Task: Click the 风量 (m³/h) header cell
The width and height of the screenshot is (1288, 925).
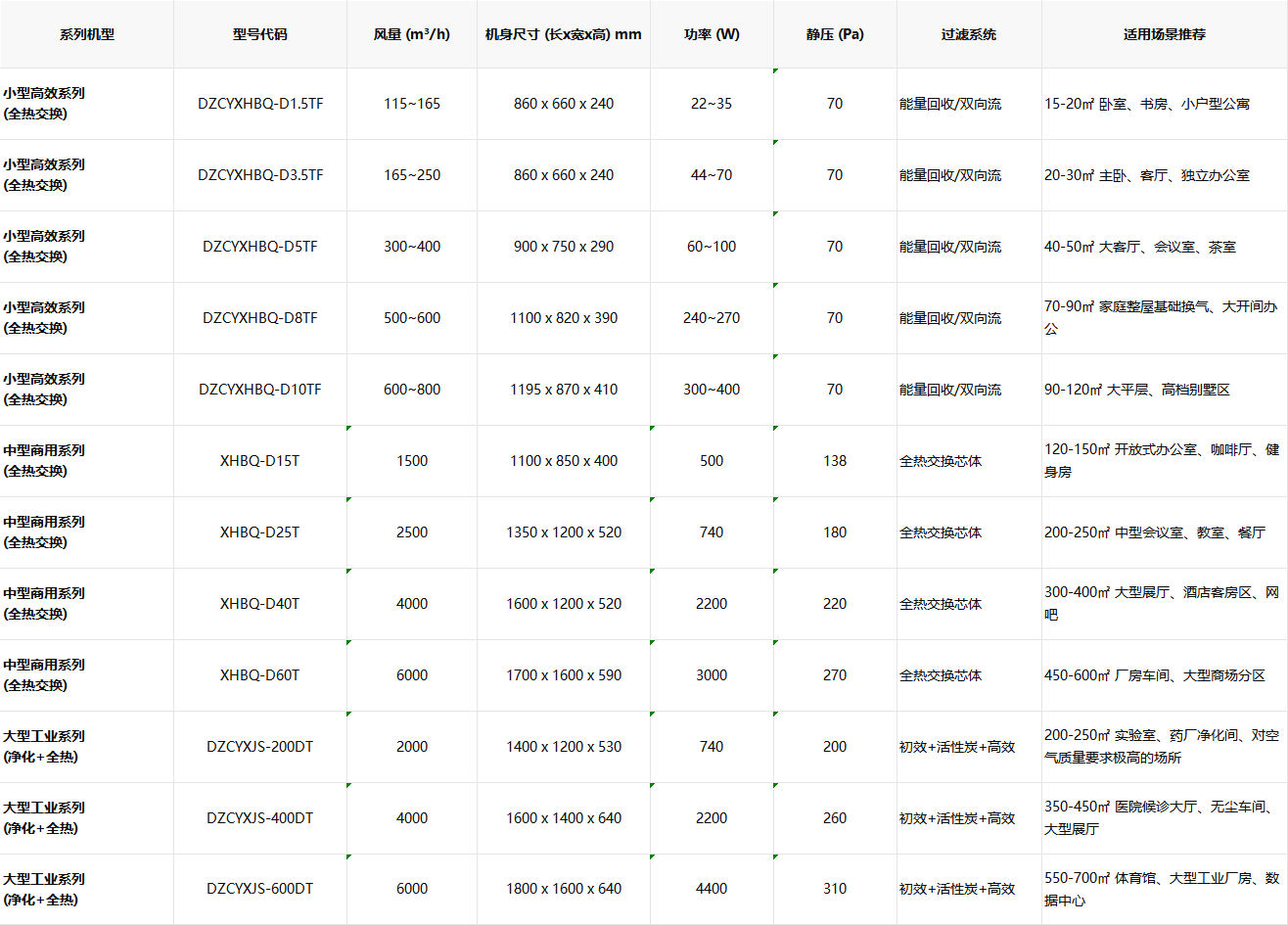Action: (412, 34)
